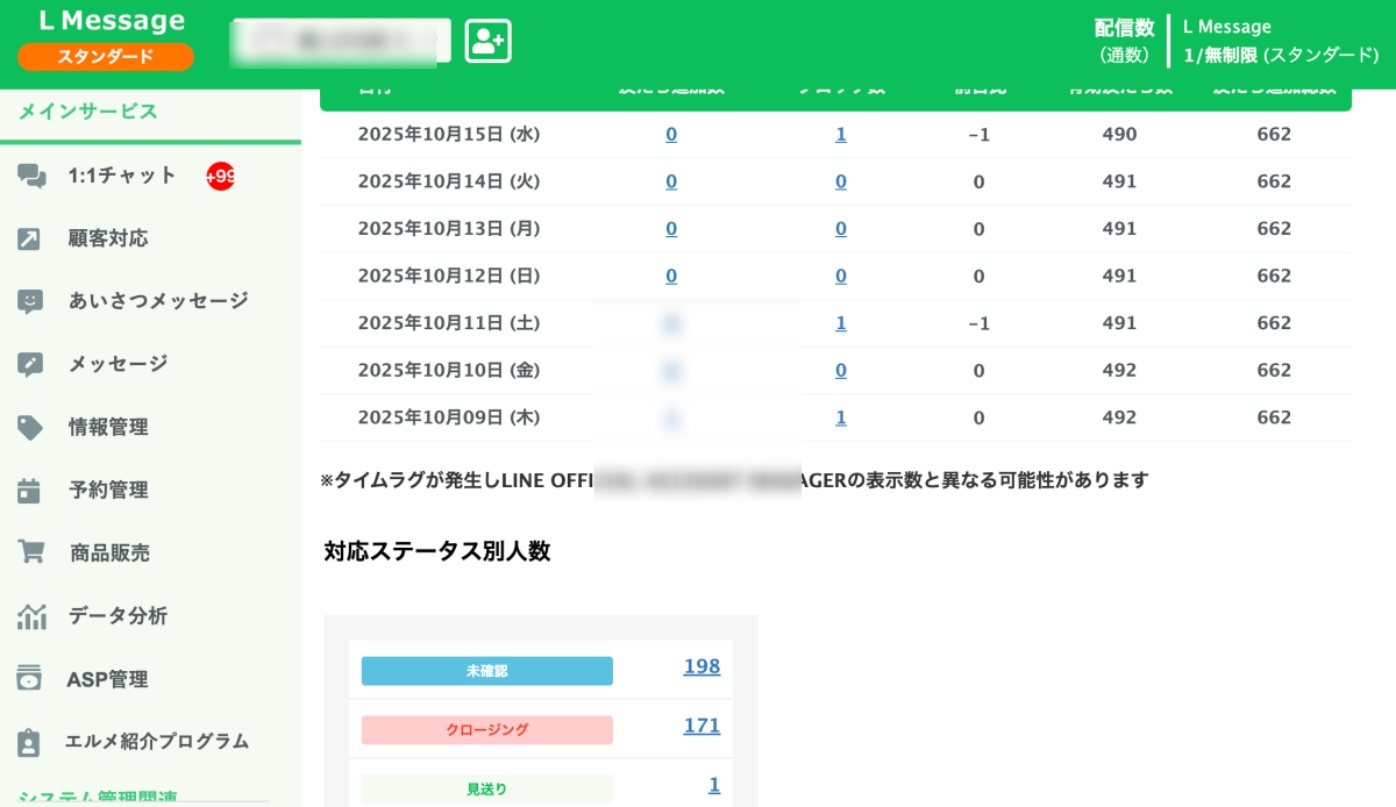
Task: Select the pink クロージング status label
Action: click(x=487, y=730)
